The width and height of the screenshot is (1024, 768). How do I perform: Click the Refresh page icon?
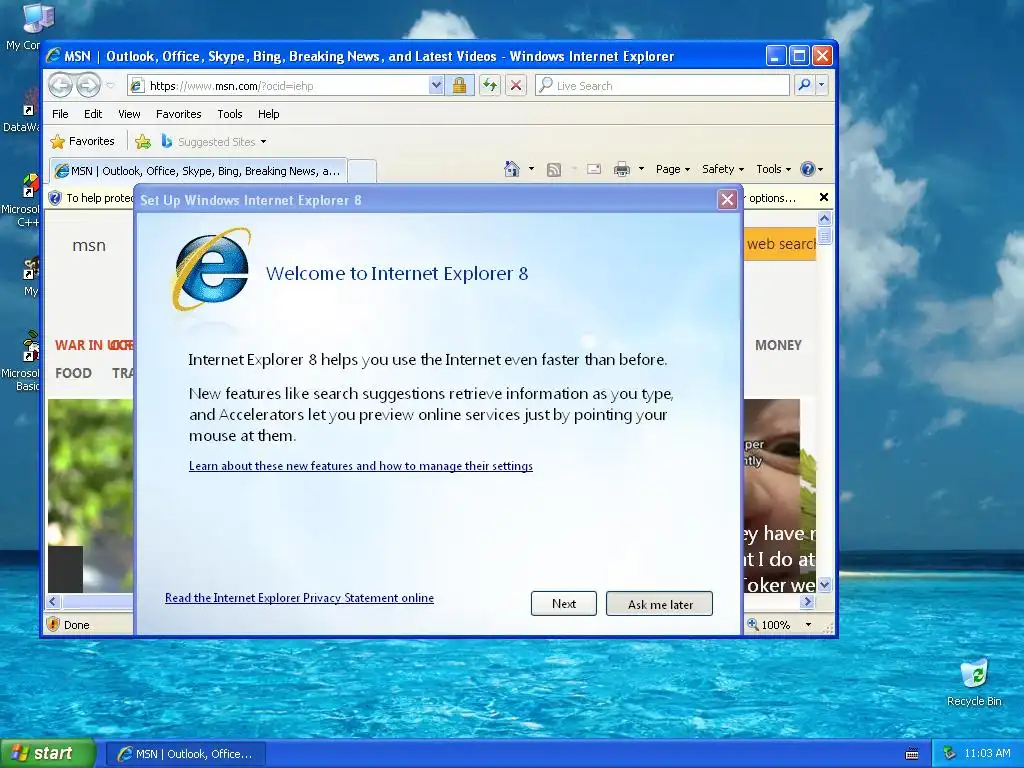click(x=490, y=86)
